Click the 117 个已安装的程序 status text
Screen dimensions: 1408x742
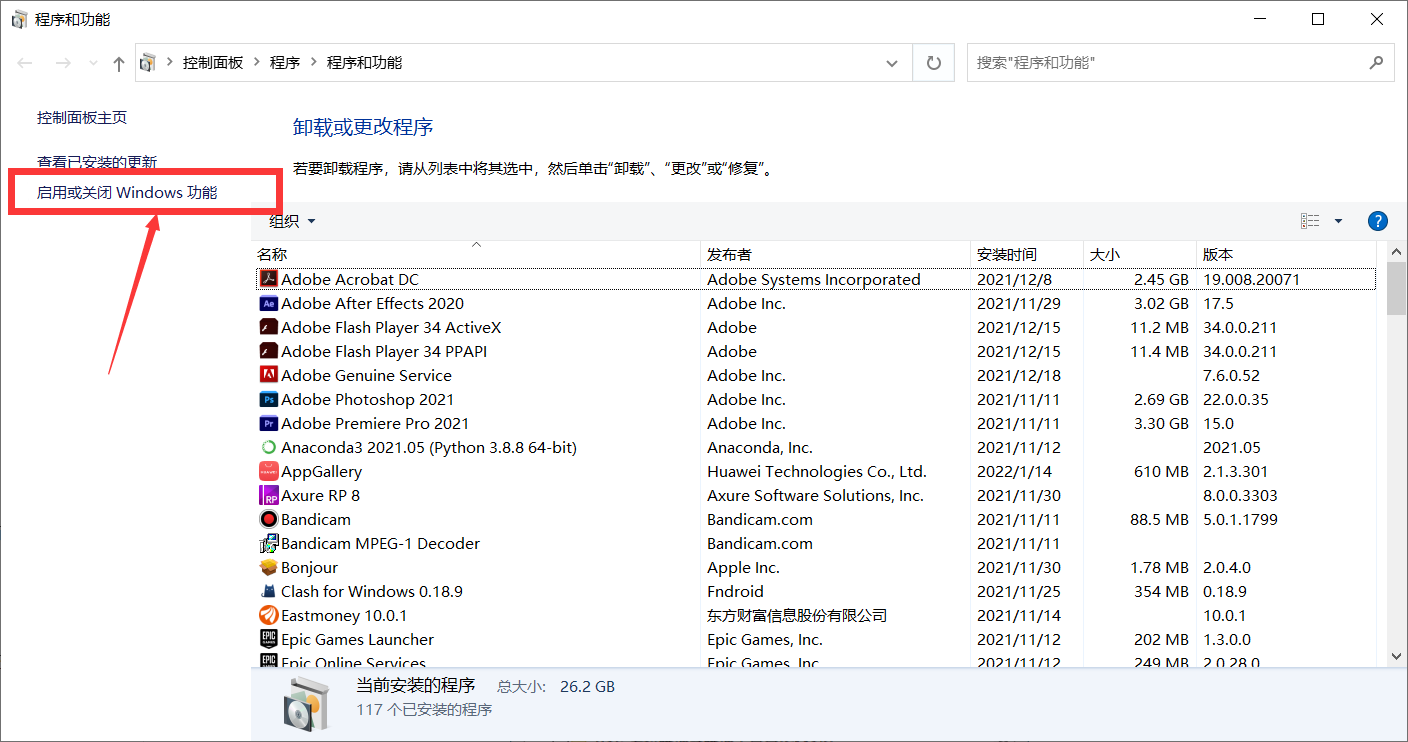pyautogui.click(x=424, y=709)
